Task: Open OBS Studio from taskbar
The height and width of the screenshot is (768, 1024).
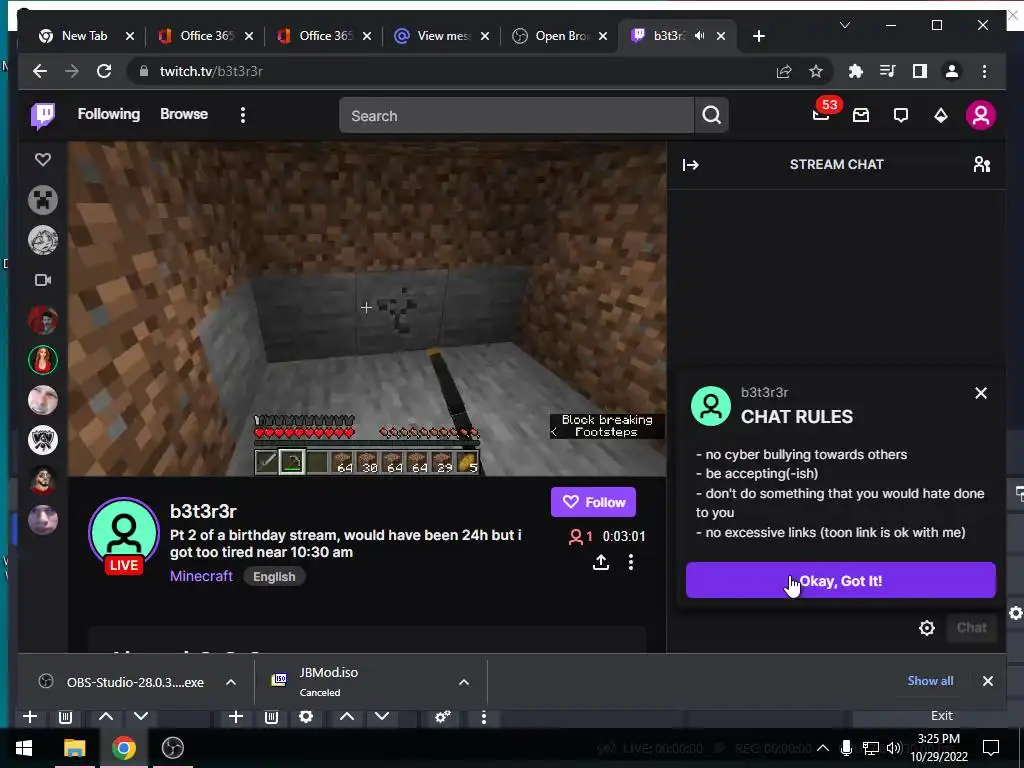Action: (172, 748)
